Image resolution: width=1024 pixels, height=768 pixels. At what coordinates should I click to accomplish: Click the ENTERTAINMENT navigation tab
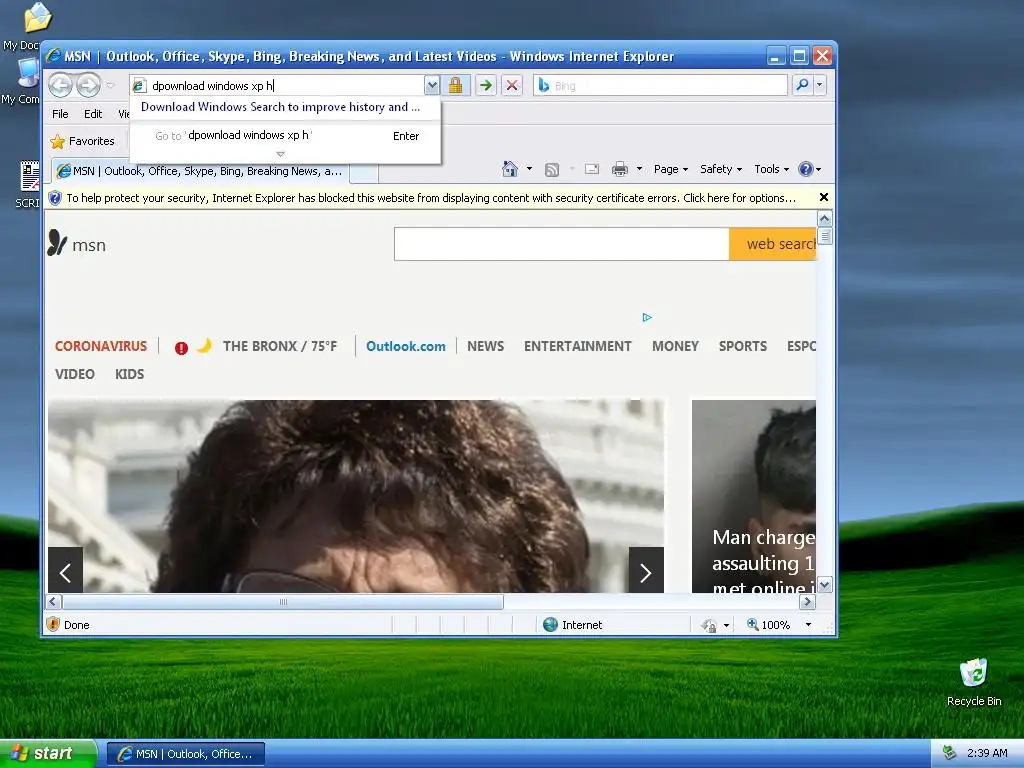click(577, 346)
